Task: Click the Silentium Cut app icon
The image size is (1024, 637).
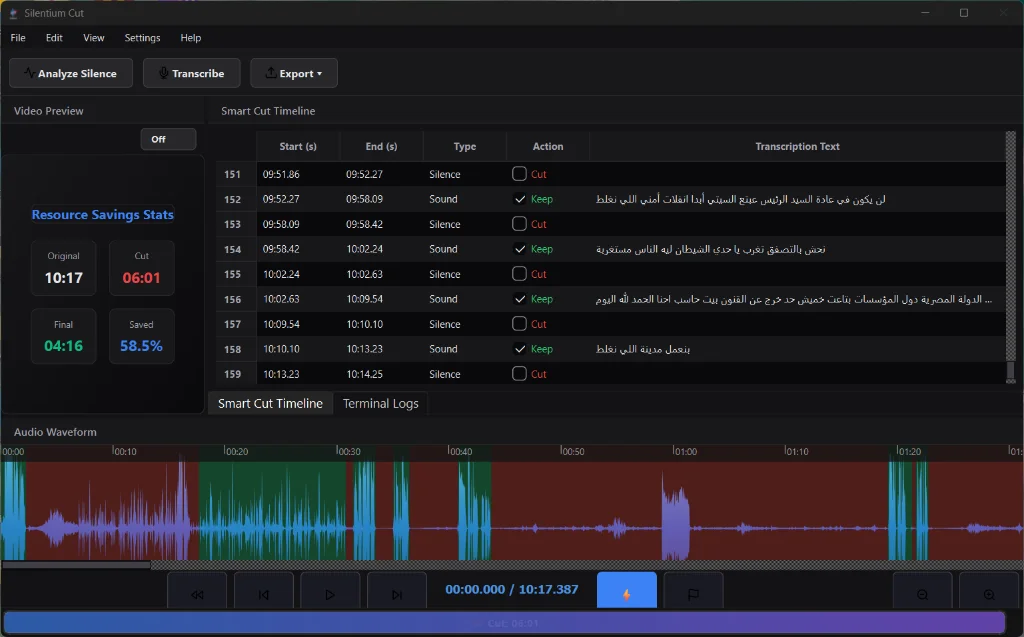Action: 13,13
